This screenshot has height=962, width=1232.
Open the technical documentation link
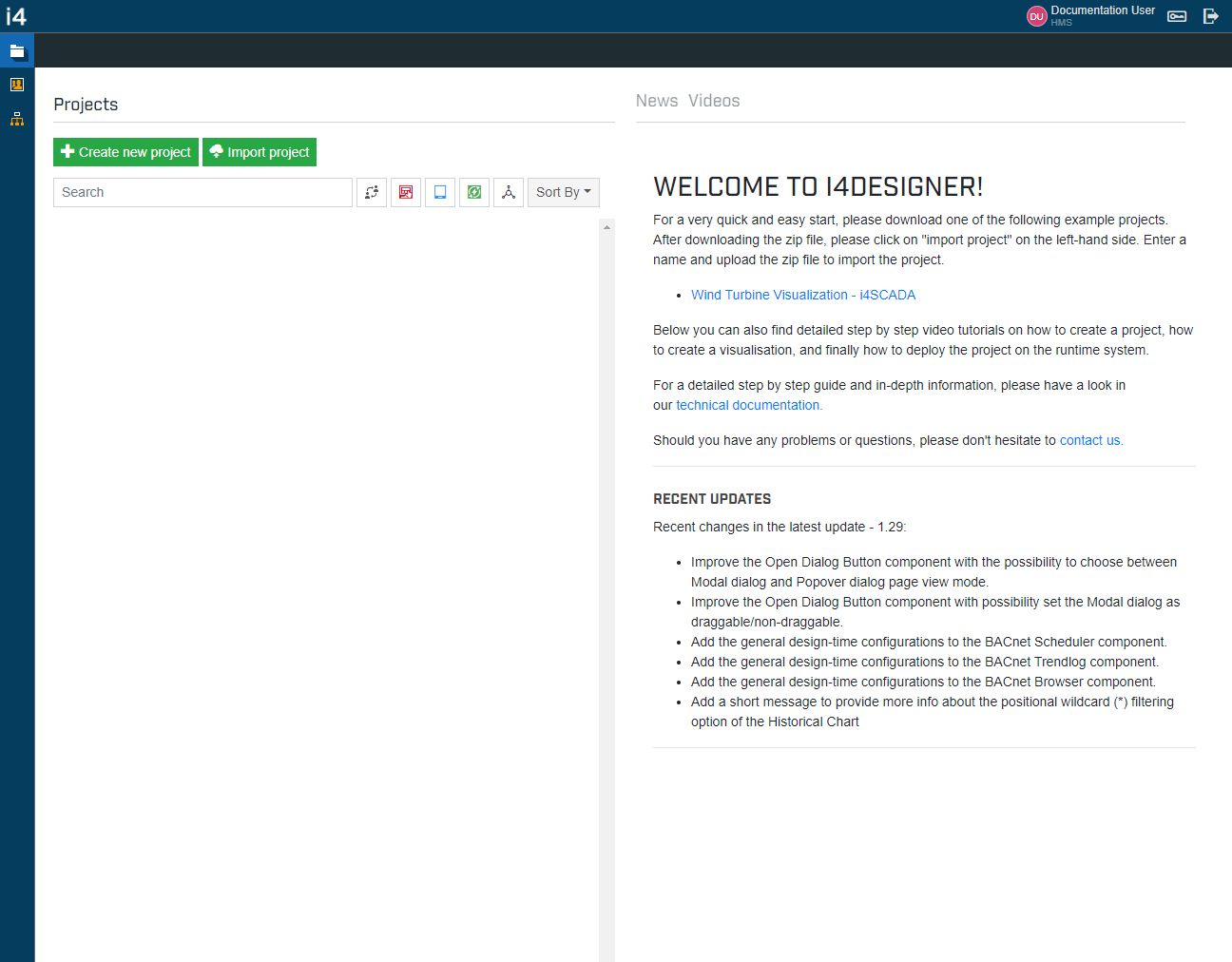click(749, 405)
